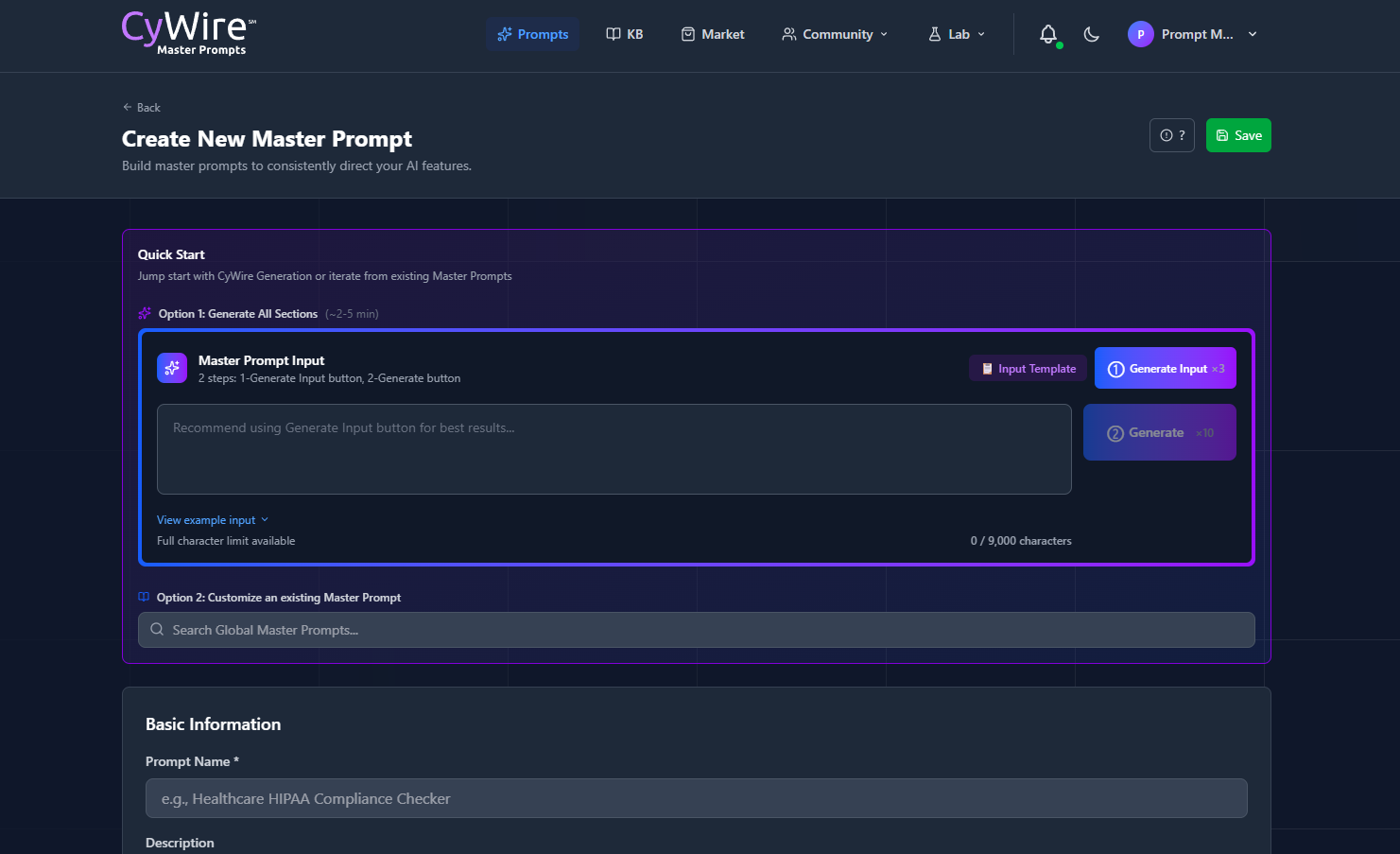Expand View example input
Image resolution: width=1400 pixels, height=854 pixels.
(x=213, y=520)
